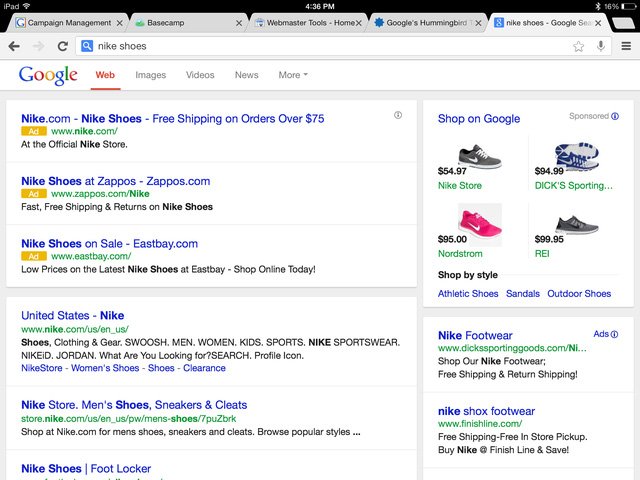Shop by style: Outdoor Shoes
Screen dimensions: 640x480
[x=579, y=294]
